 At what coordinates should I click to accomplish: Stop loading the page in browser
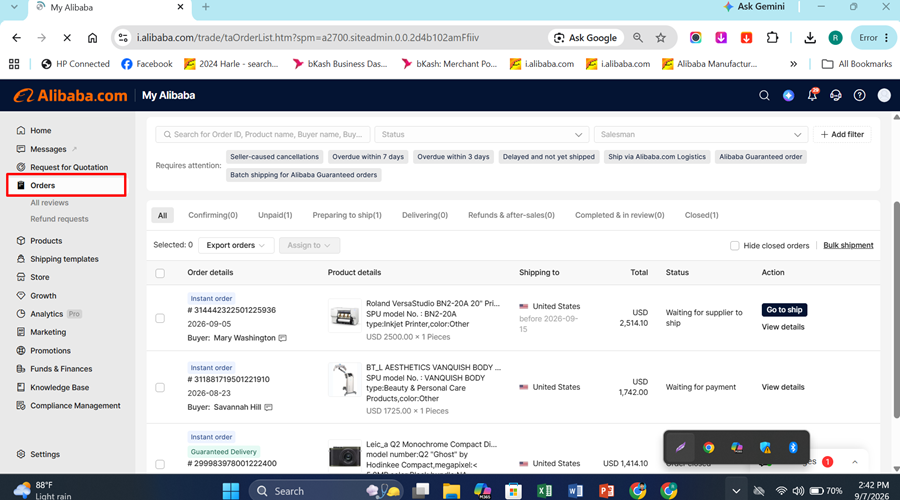click(67, 38)
